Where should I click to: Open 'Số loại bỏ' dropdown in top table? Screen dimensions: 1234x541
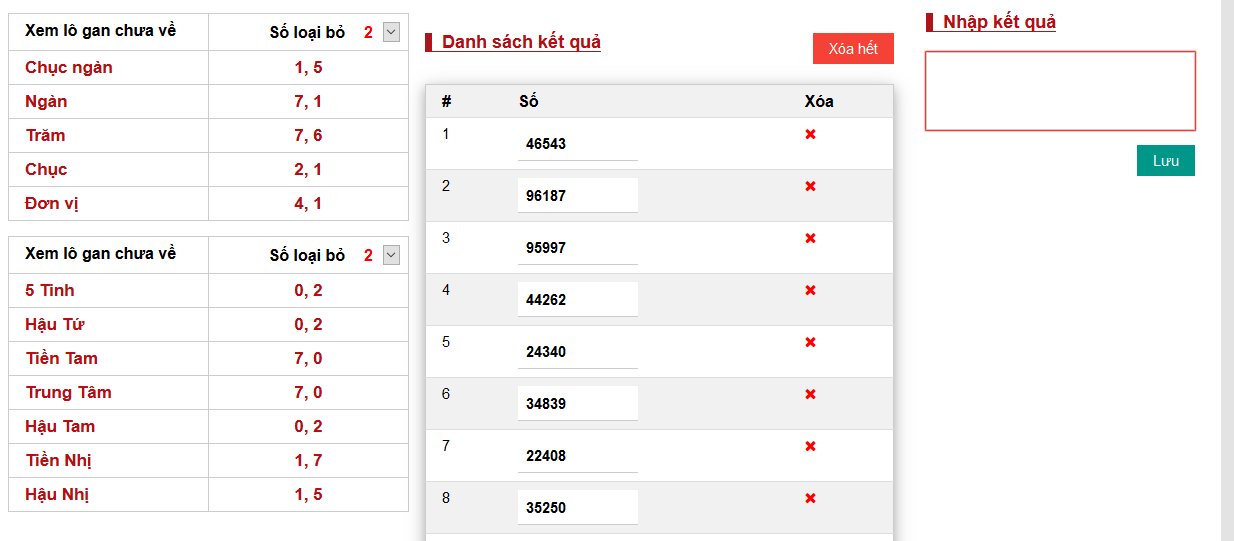coord(391,33)
